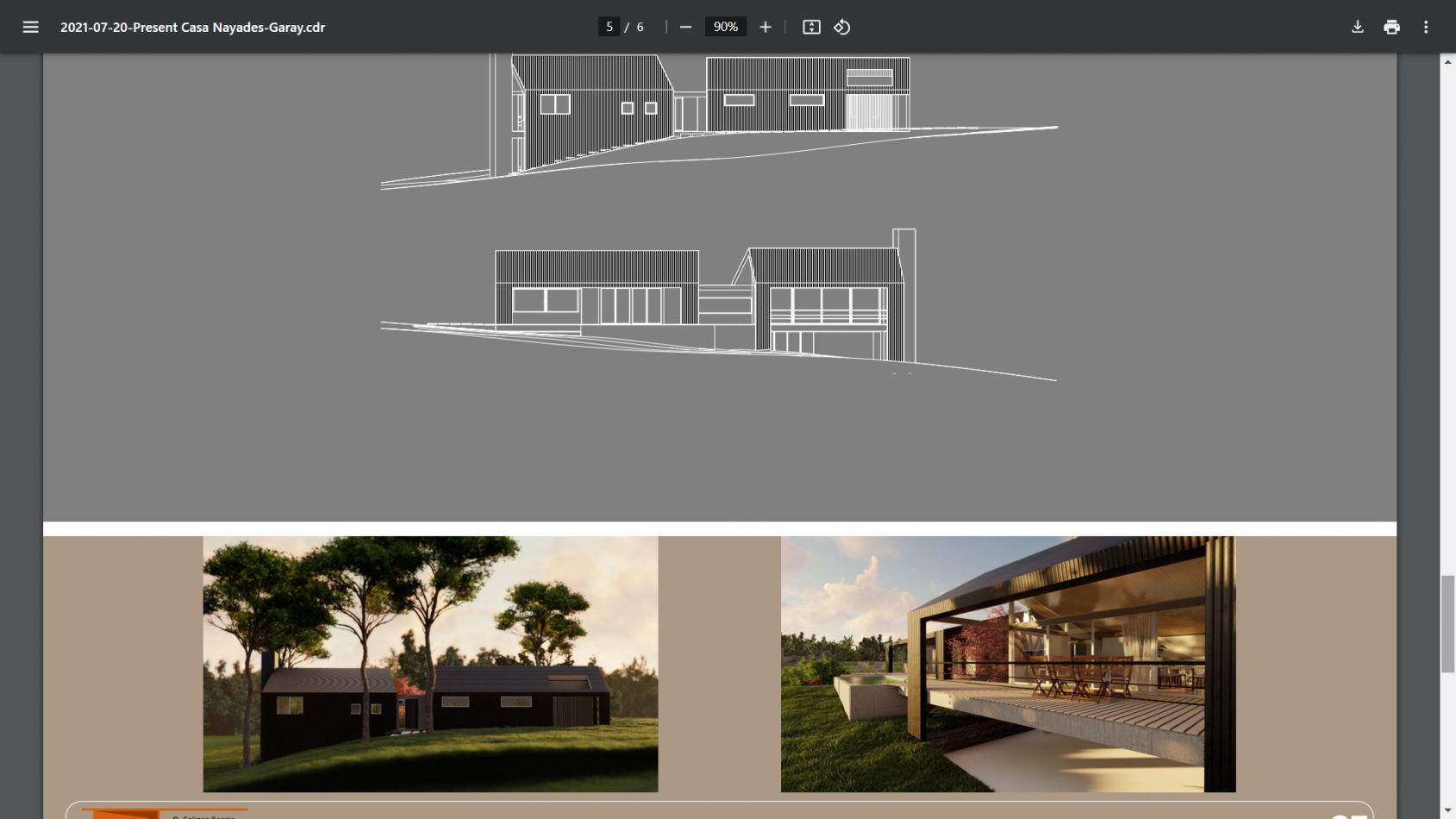This screenshot has width=1456, height=819.
Task: Download the PDF file
Action: click(x=1357, y=27)
